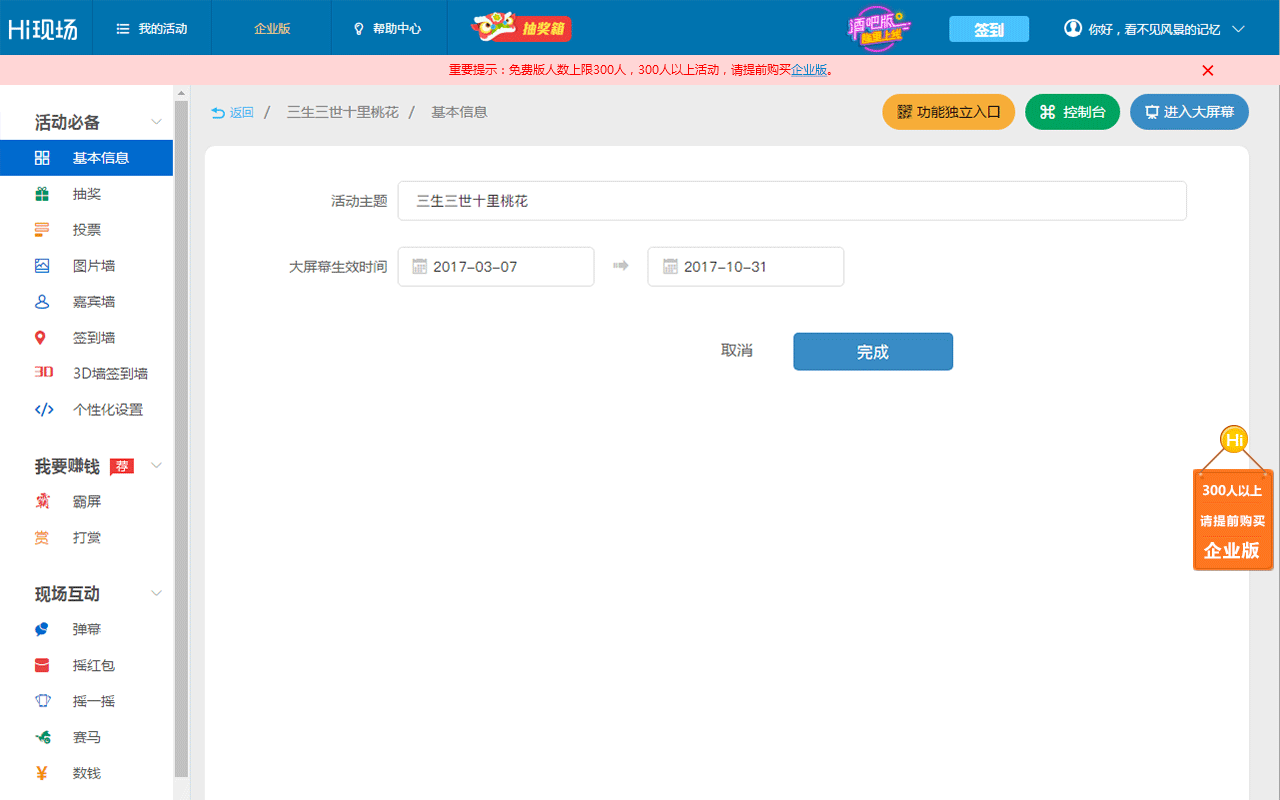Click the floating orange 企业版 purchase badge
Screen dimensions: 1280x800
(x=1233, y=520)
